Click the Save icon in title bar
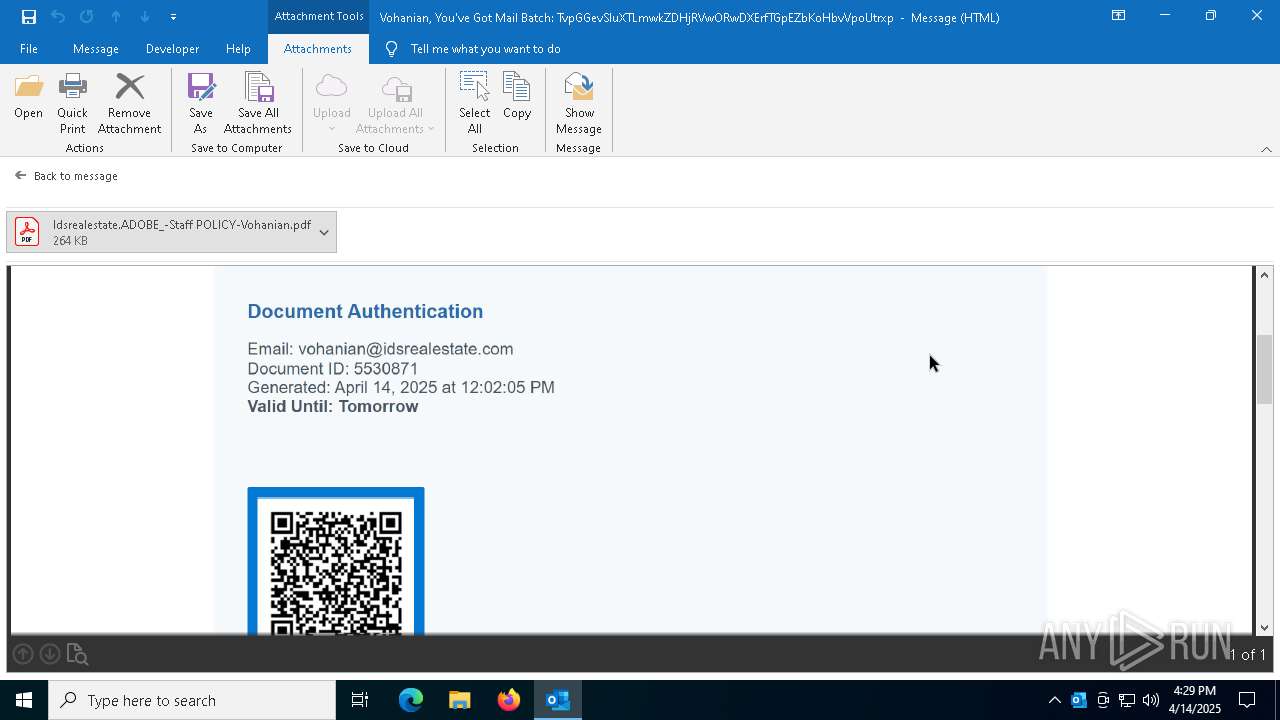This screenshot has width=1280, height=720. tap(29, 16)
